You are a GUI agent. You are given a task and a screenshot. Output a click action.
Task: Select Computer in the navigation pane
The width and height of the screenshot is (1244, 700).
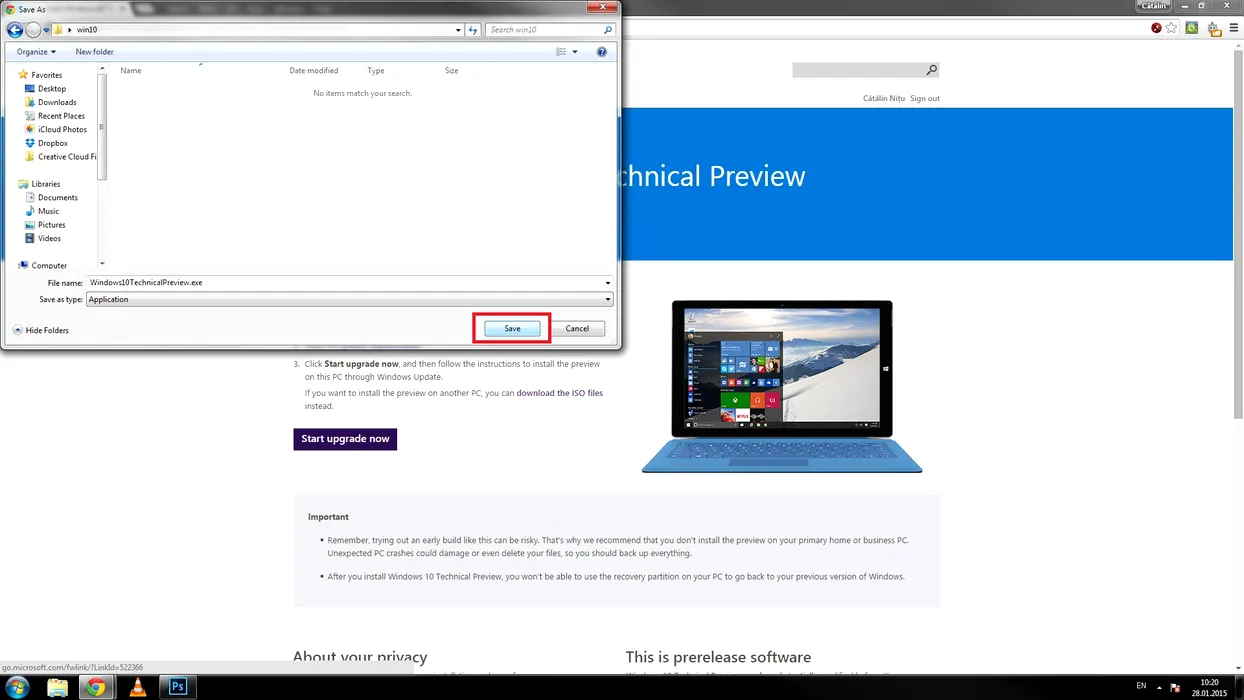click(49, 266)
